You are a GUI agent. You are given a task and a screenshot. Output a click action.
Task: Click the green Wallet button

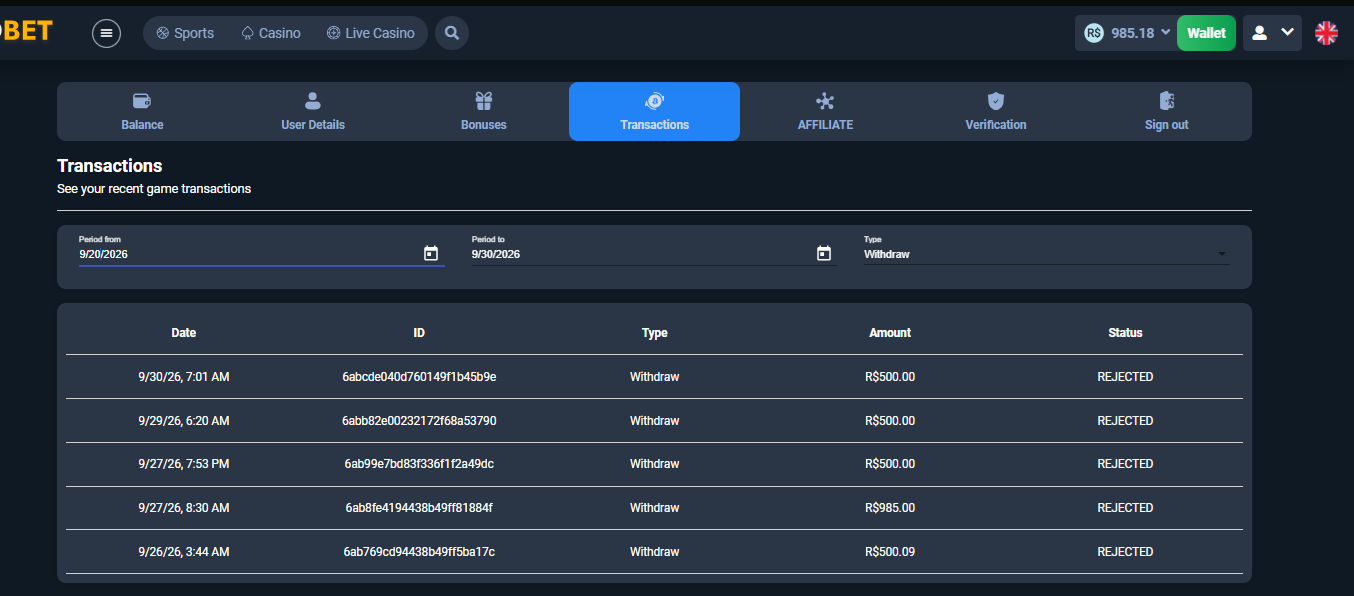(1206, 33)
